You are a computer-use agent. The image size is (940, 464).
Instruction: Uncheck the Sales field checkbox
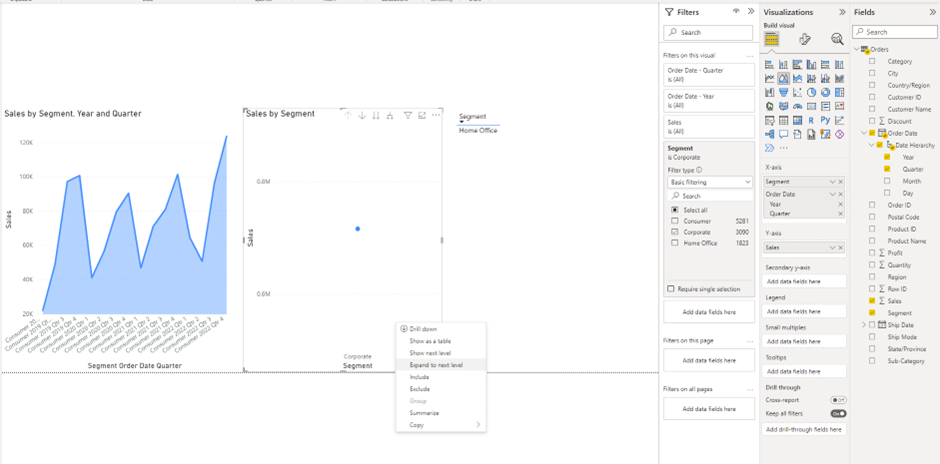click(872, 301)
